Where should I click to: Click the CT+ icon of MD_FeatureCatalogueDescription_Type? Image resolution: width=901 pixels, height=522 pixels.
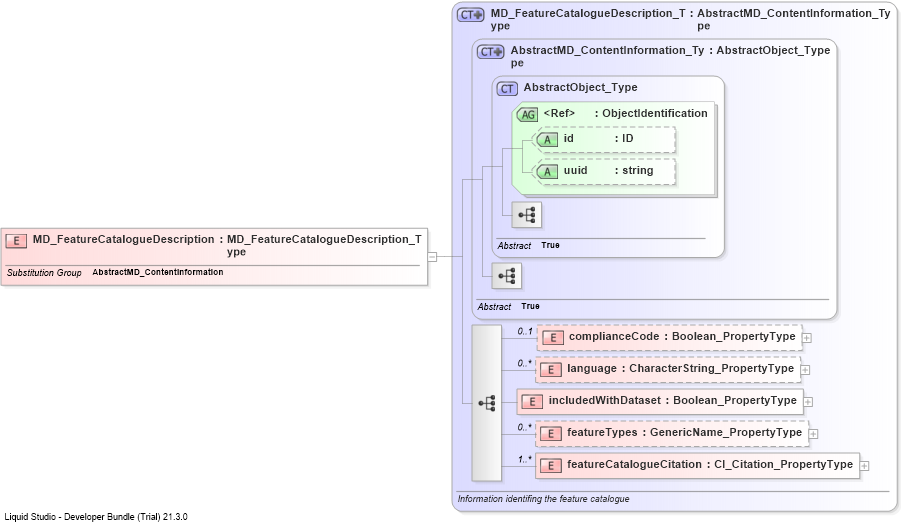coord(471,15)
